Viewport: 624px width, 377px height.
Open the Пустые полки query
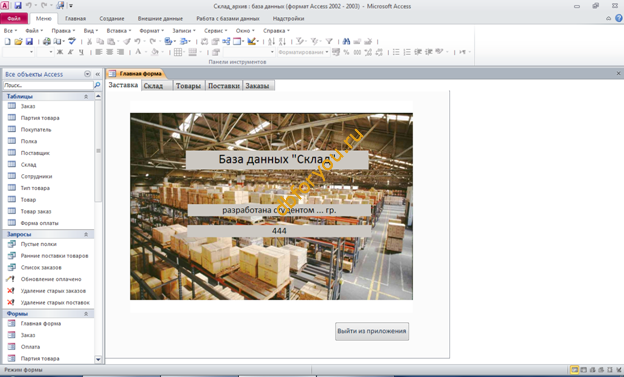click(38, 244)
